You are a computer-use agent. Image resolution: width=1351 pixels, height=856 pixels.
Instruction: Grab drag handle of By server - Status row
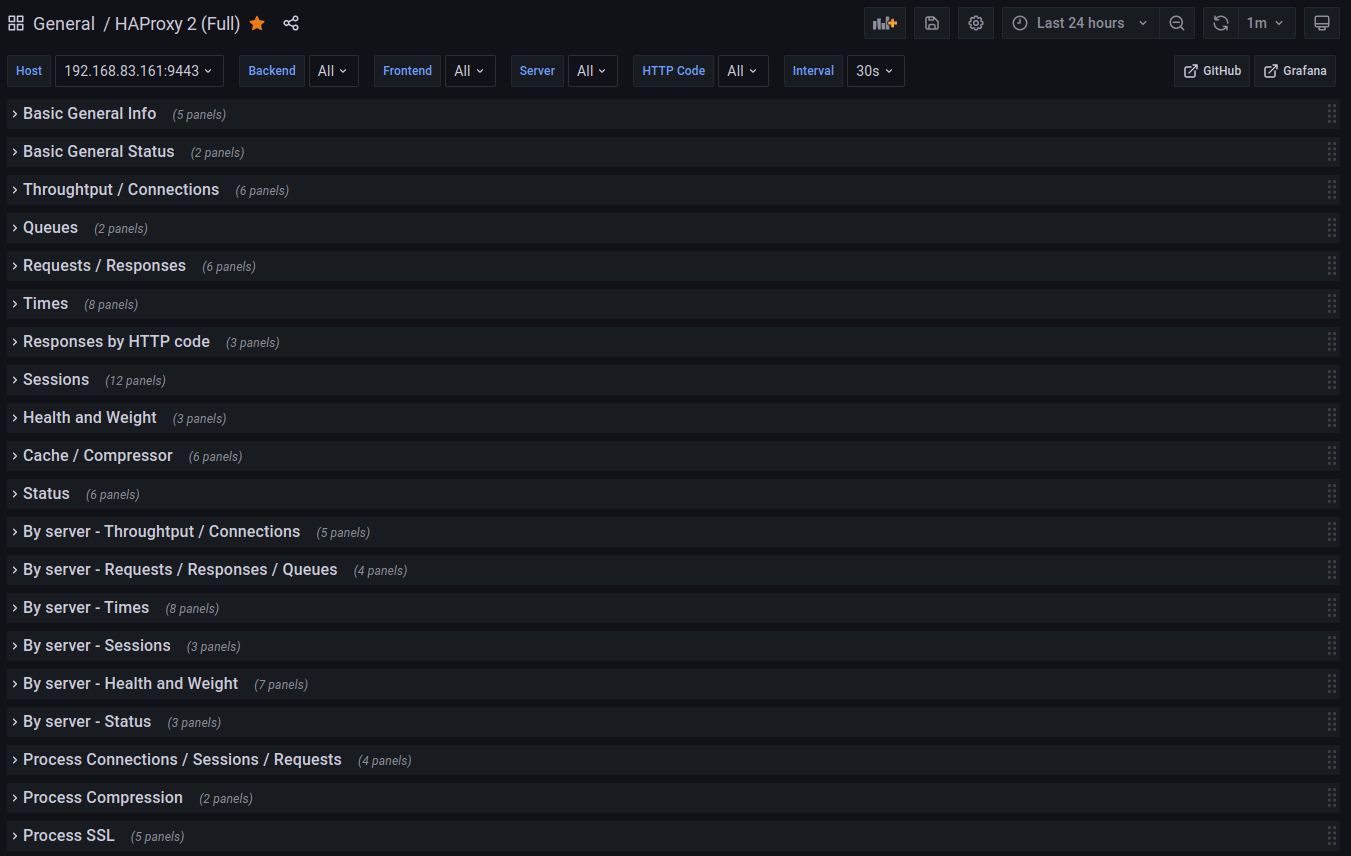pyautogui.click(x=1332, y=722)
